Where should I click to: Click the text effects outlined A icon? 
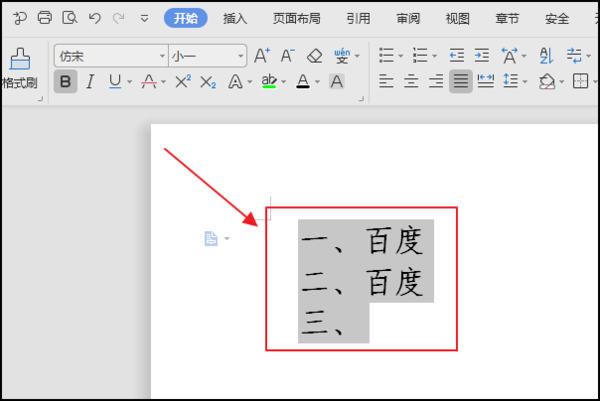pyautogui.click(x=235, y=82)
